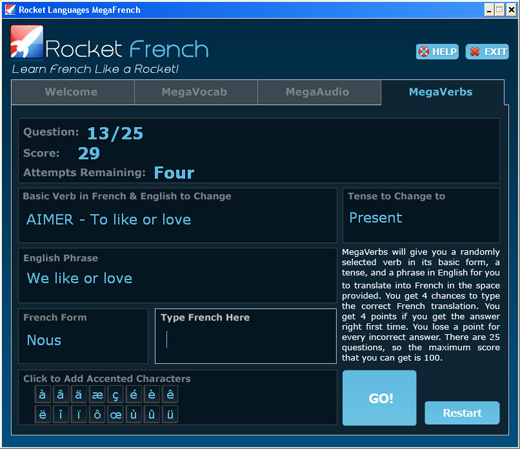520x449 pixels.
Task: Click the MegaVerbs instructions paragraph
Action: [x=421, y=305]
